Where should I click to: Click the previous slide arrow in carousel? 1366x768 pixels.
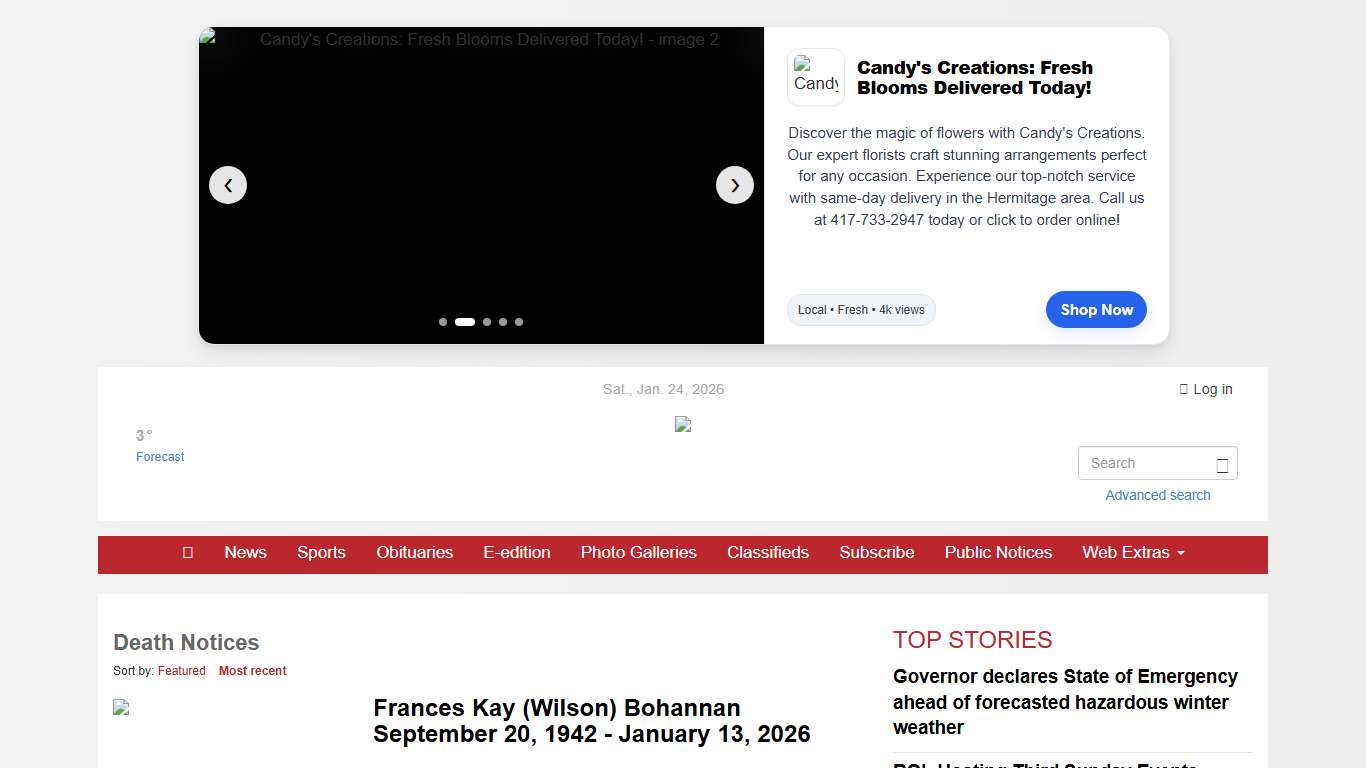click(228, 185)
